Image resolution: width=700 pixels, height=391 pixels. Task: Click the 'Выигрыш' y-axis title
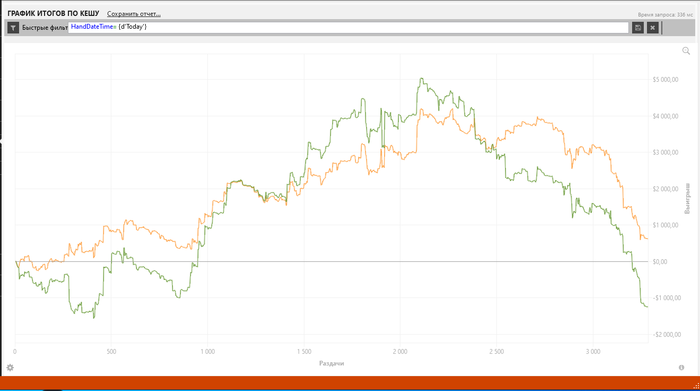tap(687, 198)
